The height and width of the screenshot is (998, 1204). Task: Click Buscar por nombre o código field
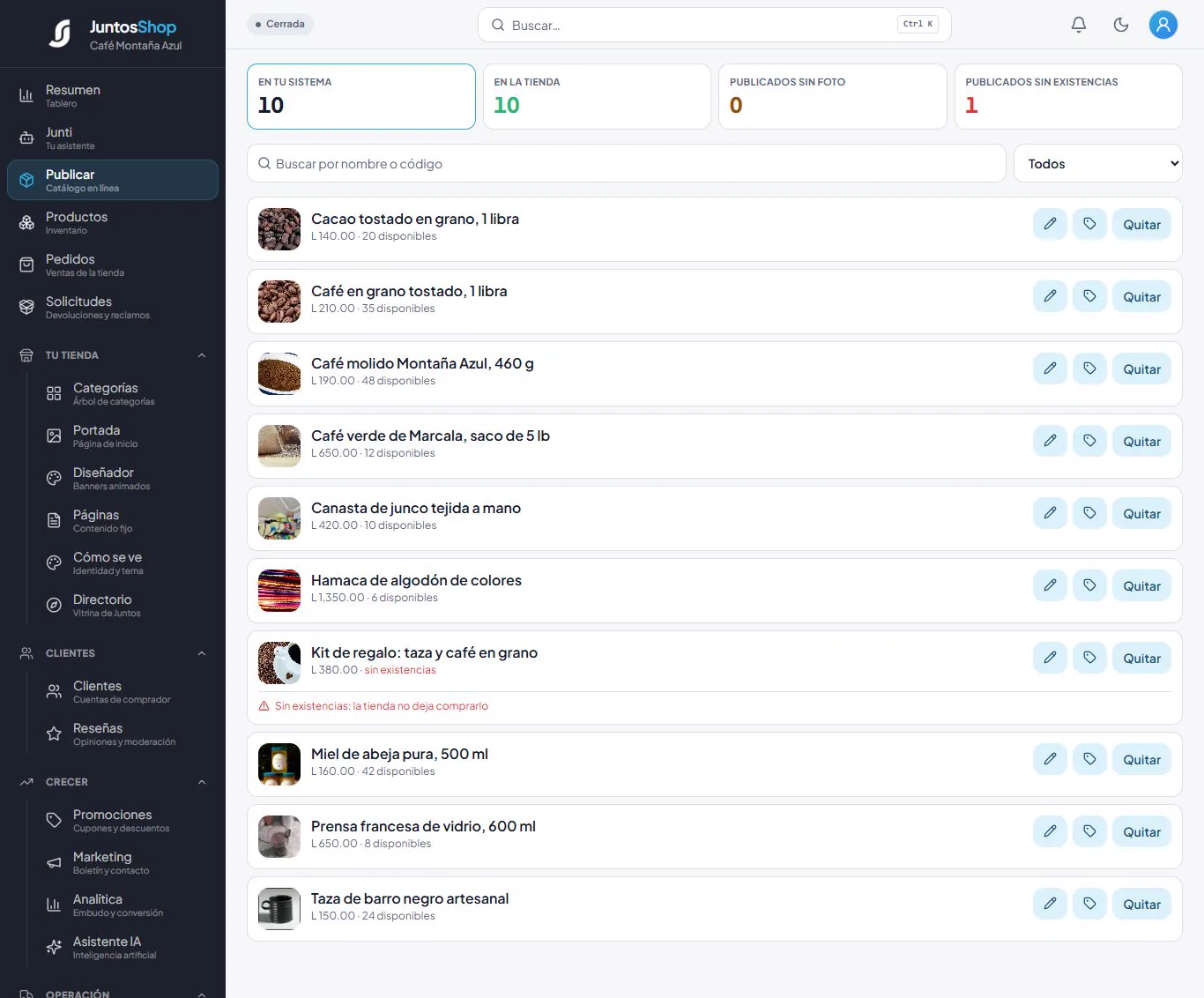pos(627,163)
